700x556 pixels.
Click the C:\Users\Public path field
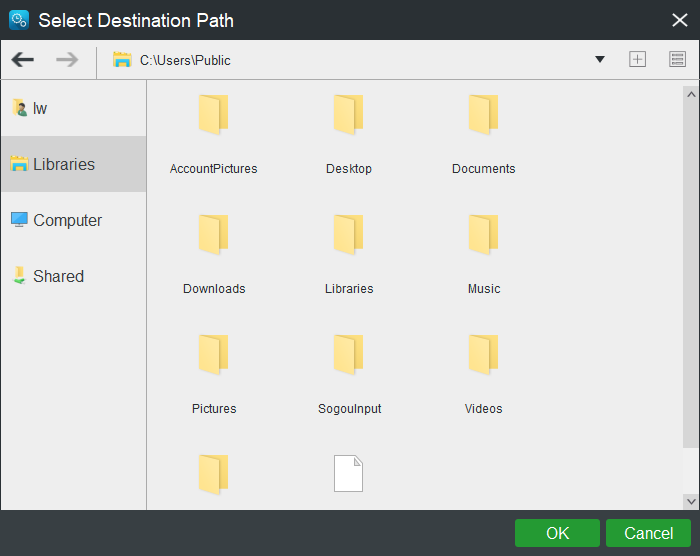tap(350, 60)
